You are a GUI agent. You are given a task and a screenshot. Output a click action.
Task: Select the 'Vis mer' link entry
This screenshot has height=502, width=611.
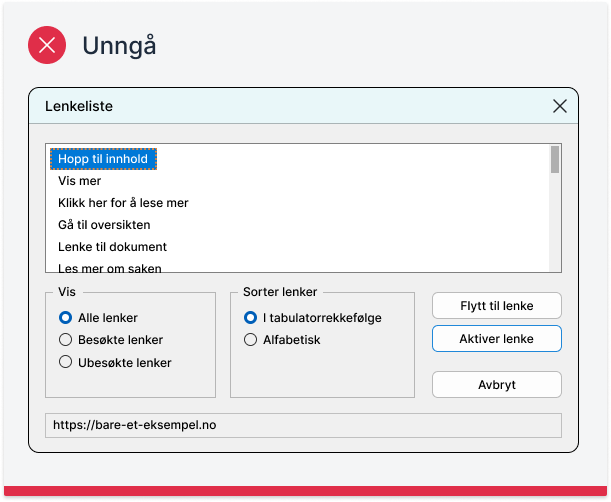80,181
